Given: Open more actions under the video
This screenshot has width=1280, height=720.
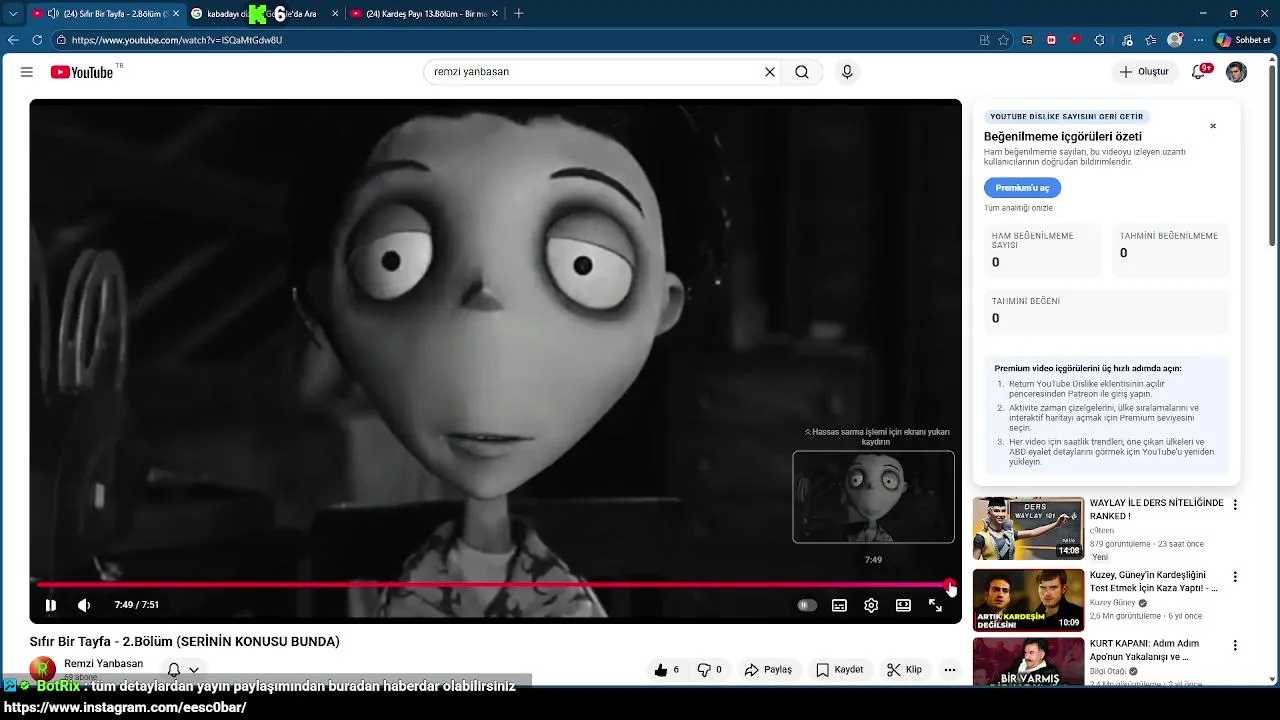Looking at the screenshot, I should [950, 670].
